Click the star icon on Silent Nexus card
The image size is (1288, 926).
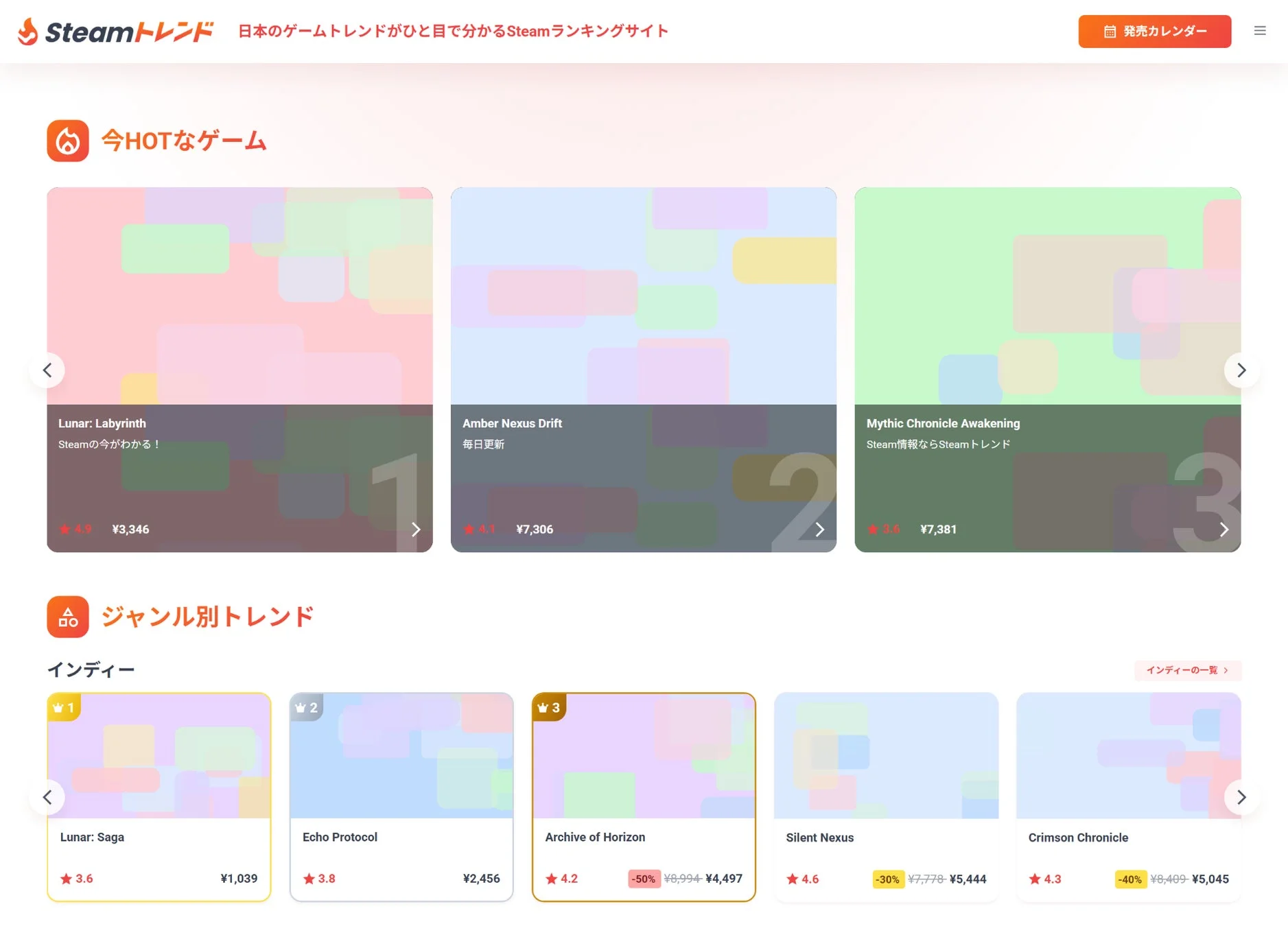pyautogui.click(x=793, y=879)
